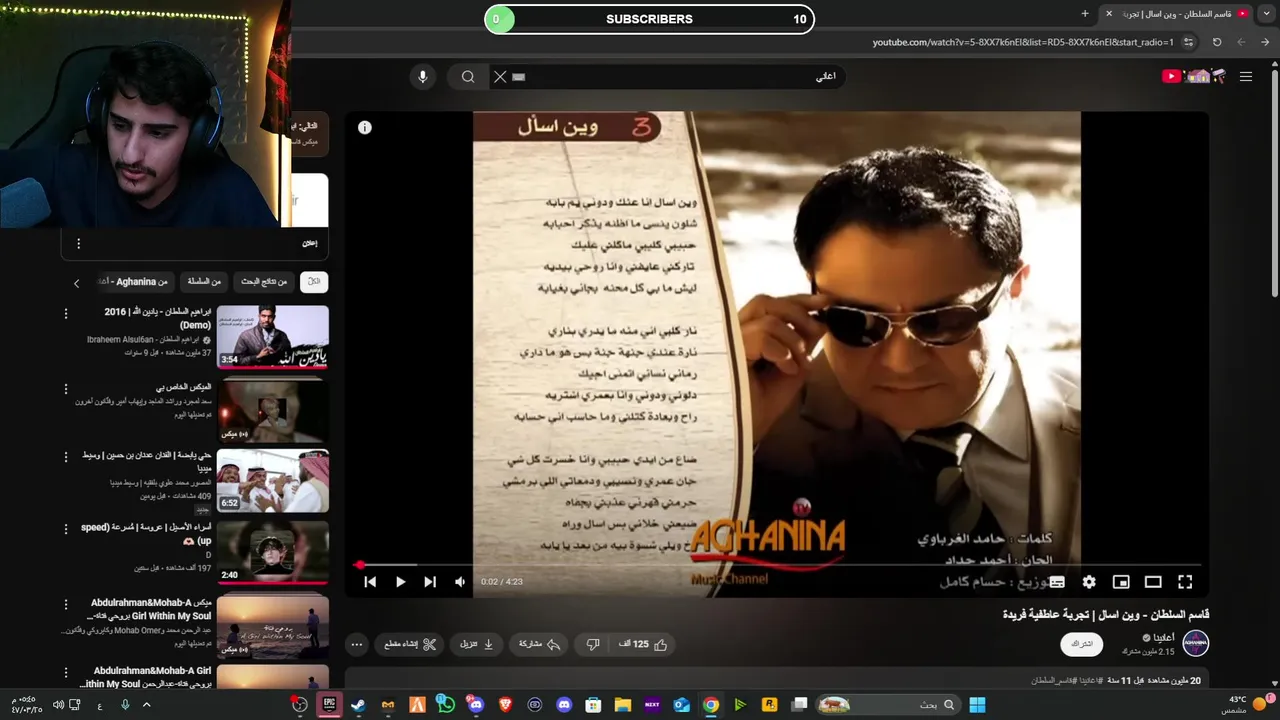
Task: Open Chrome from the taskbar
Action: [710, 705]
